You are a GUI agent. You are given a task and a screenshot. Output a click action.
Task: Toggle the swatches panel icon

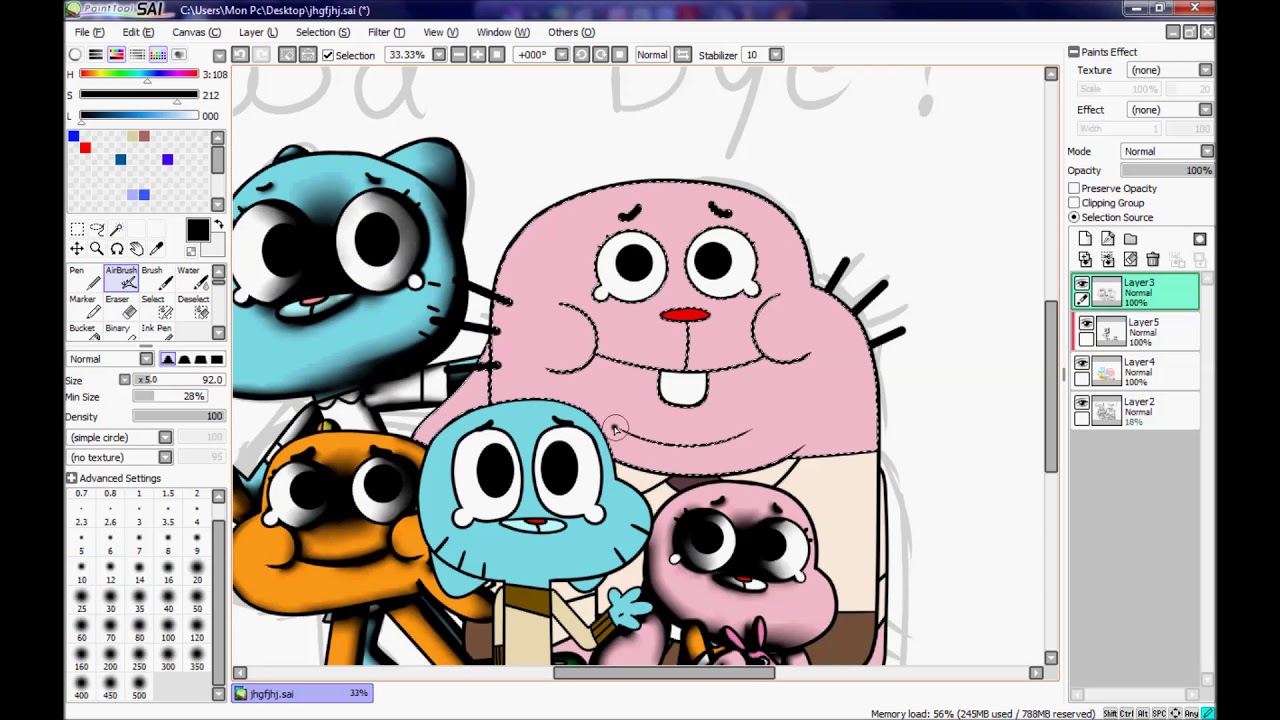(158, 55)
